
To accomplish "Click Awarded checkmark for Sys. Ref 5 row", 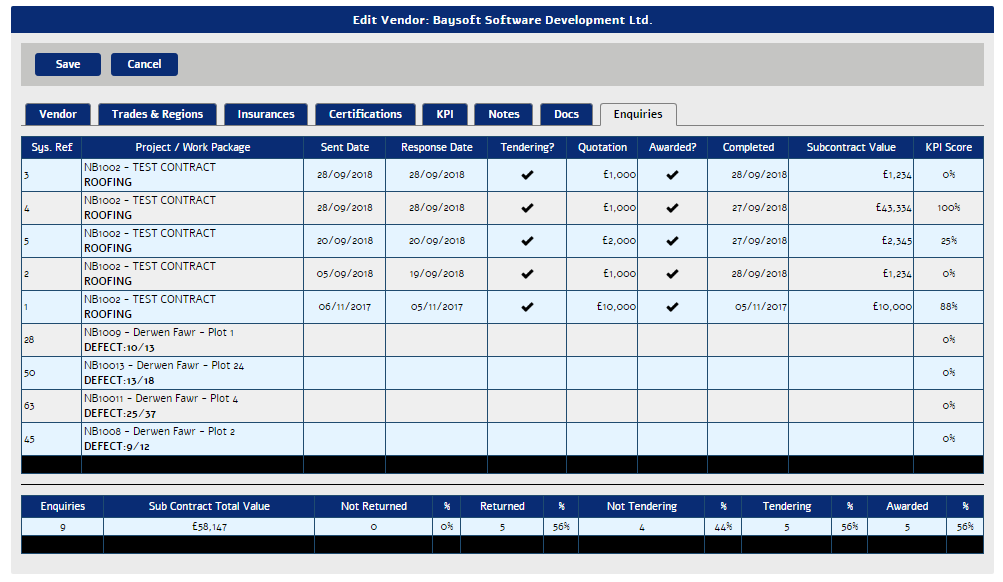I will pyautogui.click(x=672, y=241).
